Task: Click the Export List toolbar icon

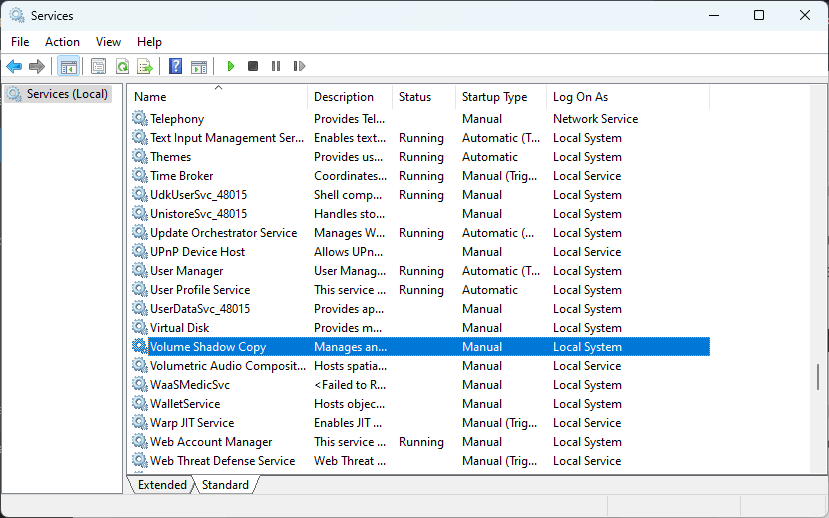Action: [145, 66]
